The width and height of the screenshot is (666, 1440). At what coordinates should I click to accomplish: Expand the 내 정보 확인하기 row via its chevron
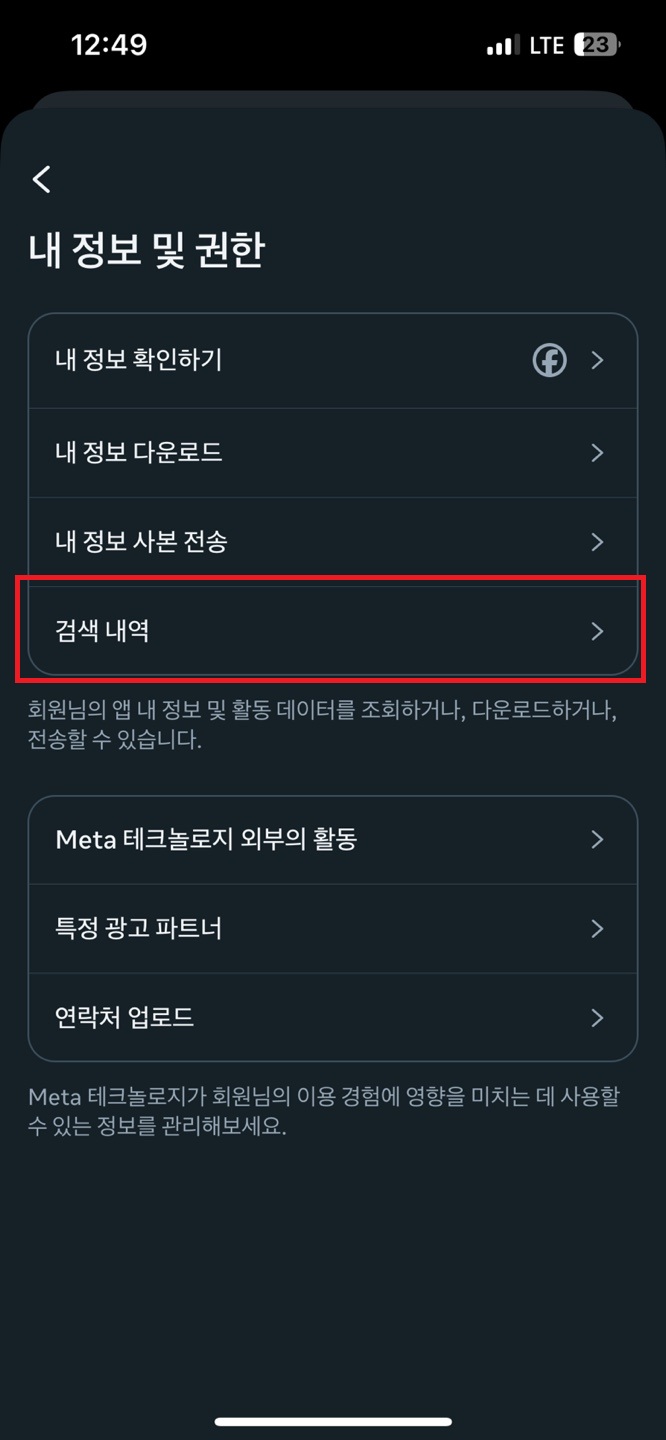pyautogui.click(x=597, y=361)
